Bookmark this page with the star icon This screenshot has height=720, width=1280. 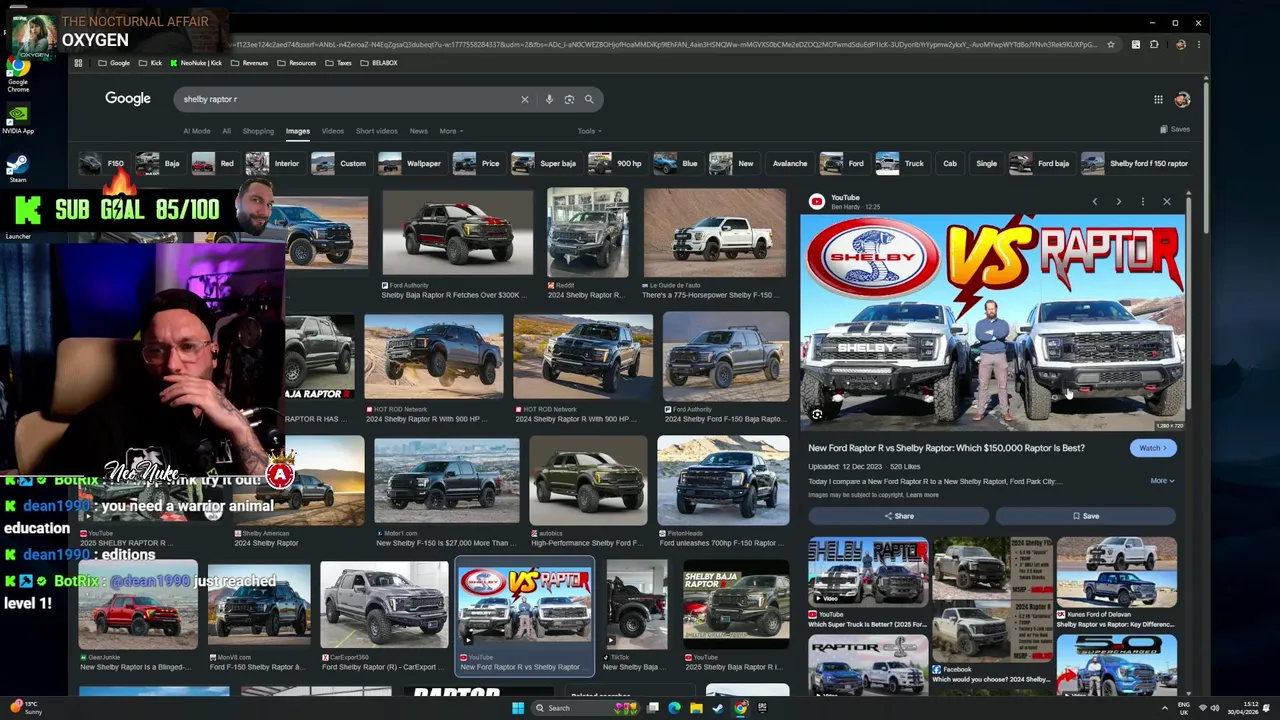coord(1110,44)
